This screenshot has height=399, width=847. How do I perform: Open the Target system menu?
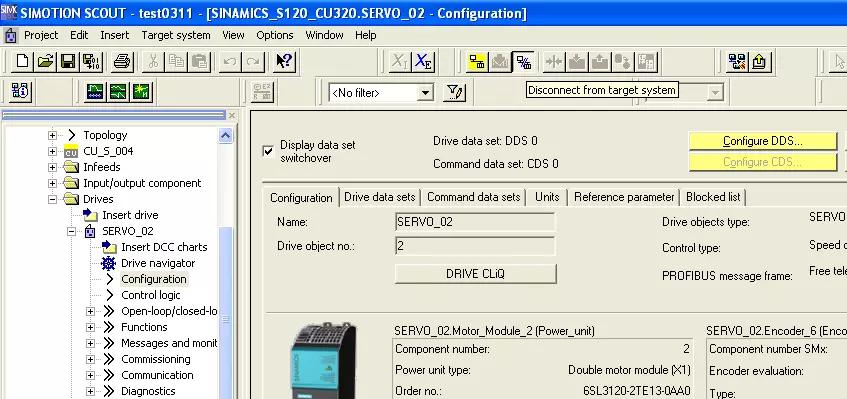pos(176,35)
